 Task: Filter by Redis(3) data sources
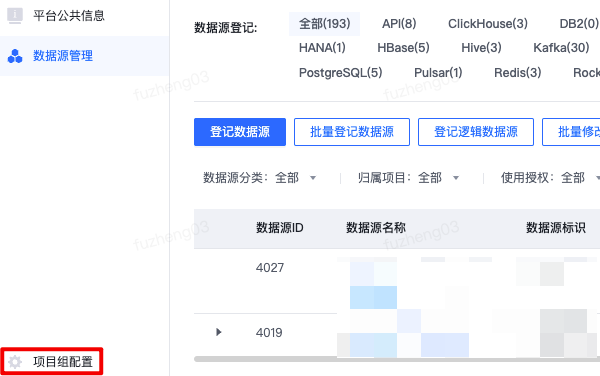518,73
